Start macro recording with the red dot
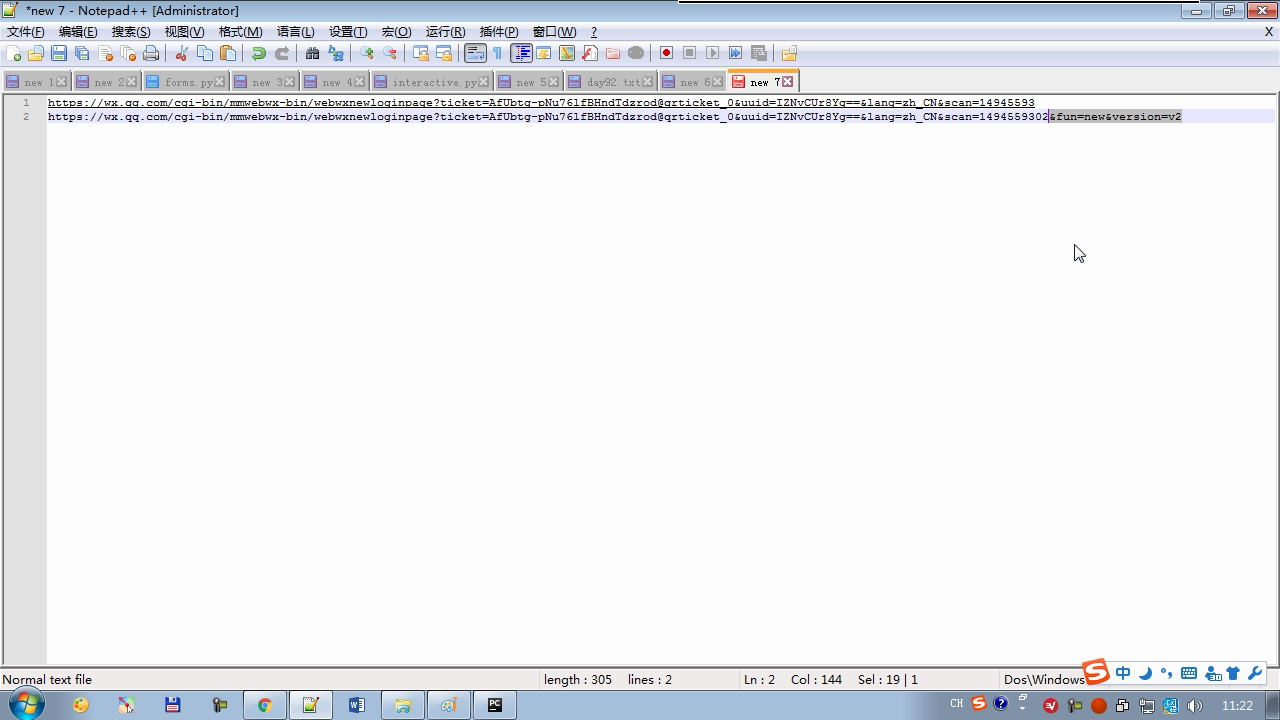 coord(667,53)
